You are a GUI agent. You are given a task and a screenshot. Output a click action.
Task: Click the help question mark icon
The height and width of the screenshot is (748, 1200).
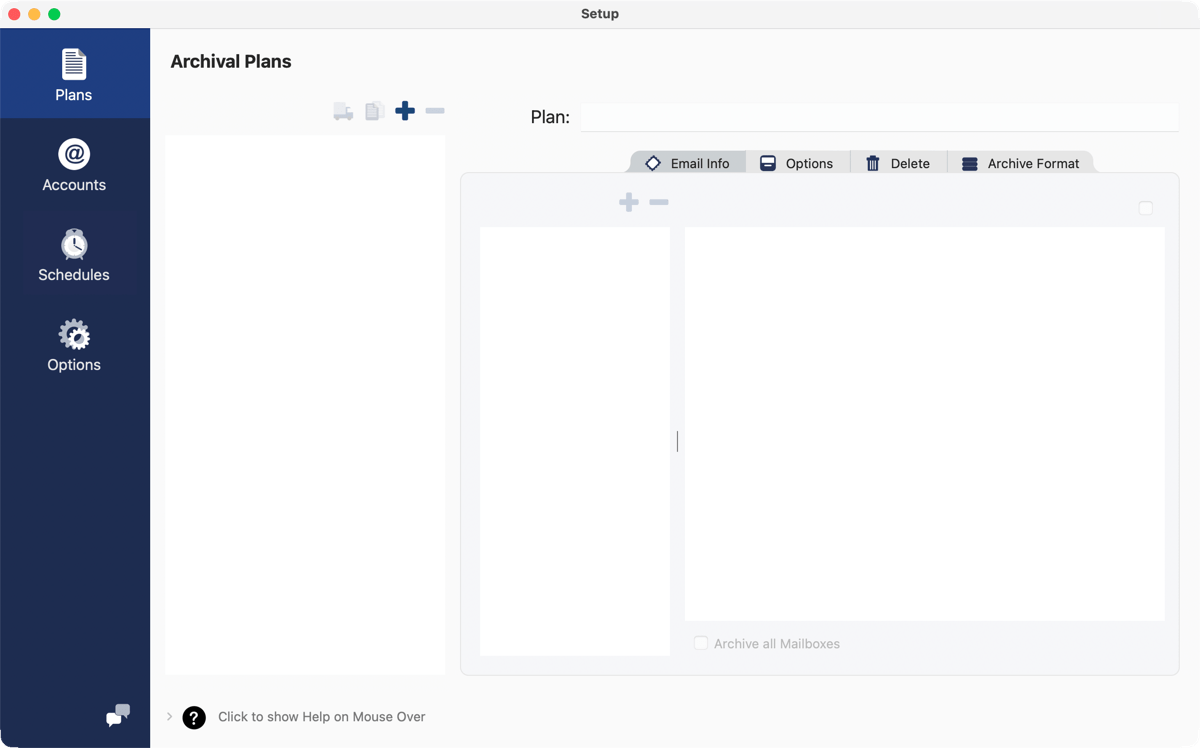click(x=193, y=717)
